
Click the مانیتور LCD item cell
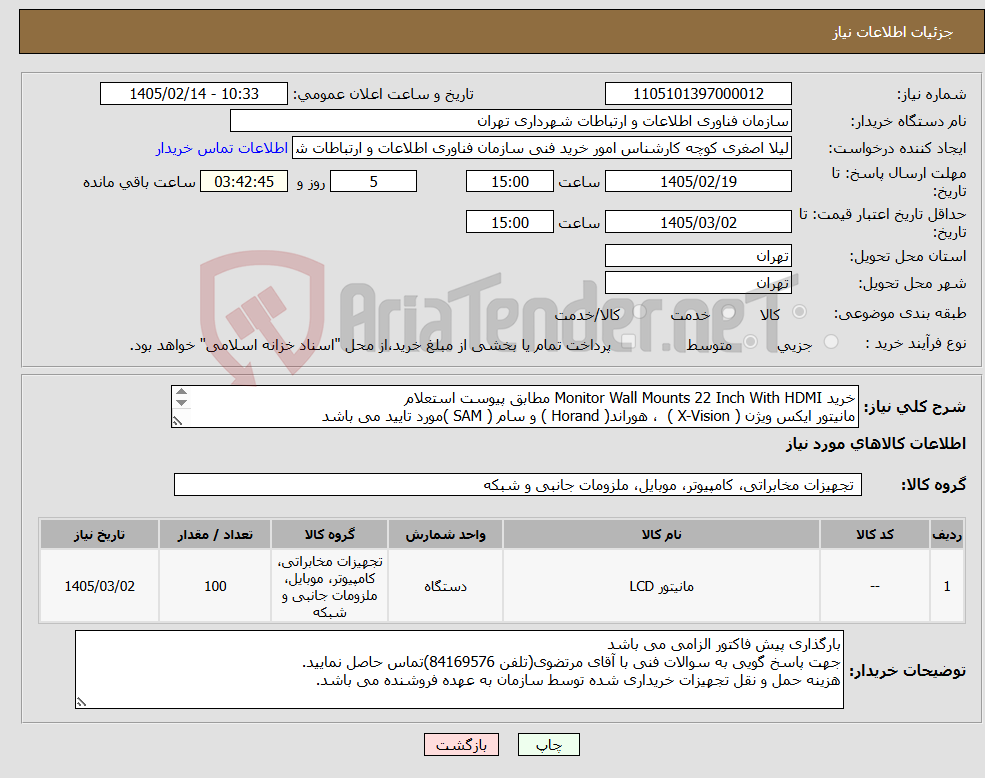click(x=661, y=586)
